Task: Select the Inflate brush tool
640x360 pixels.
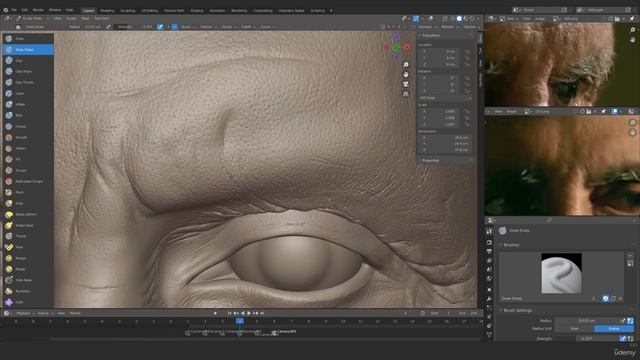Action: tap(28, 104)
